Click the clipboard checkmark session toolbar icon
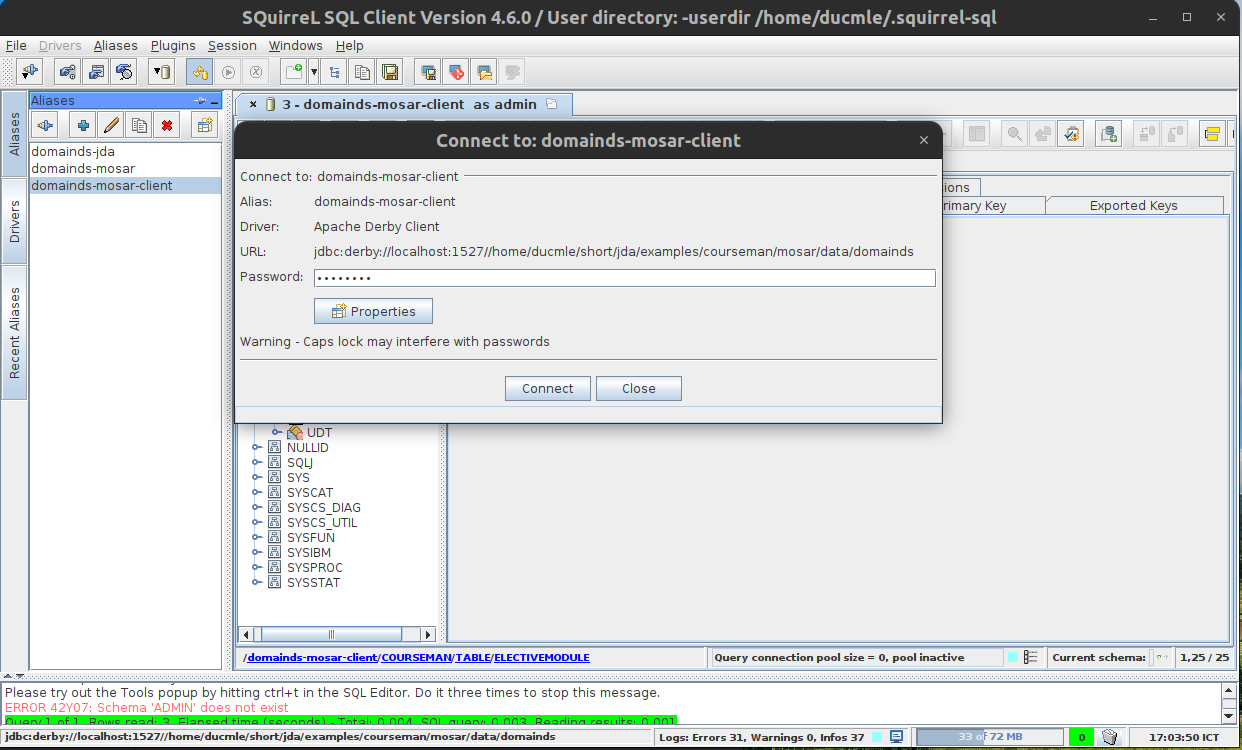This screenshot has width=1242, height=750. [1071, 134]
